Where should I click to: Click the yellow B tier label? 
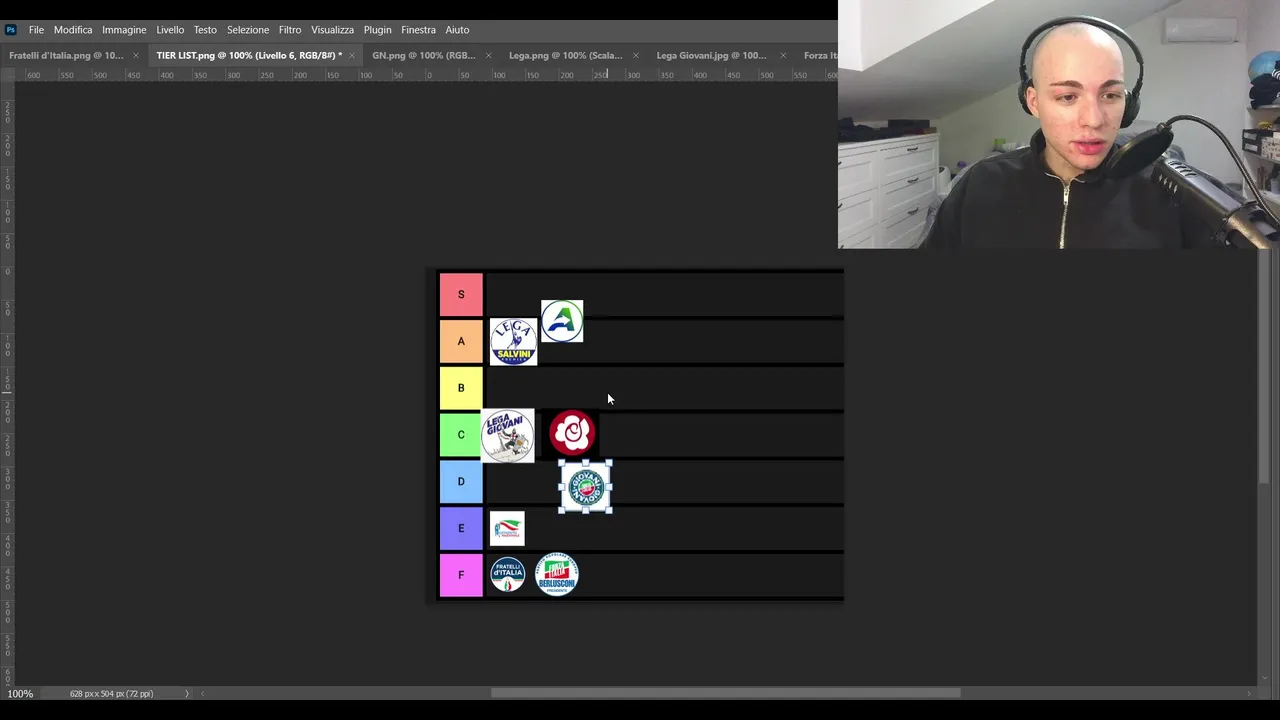[461, 388]
